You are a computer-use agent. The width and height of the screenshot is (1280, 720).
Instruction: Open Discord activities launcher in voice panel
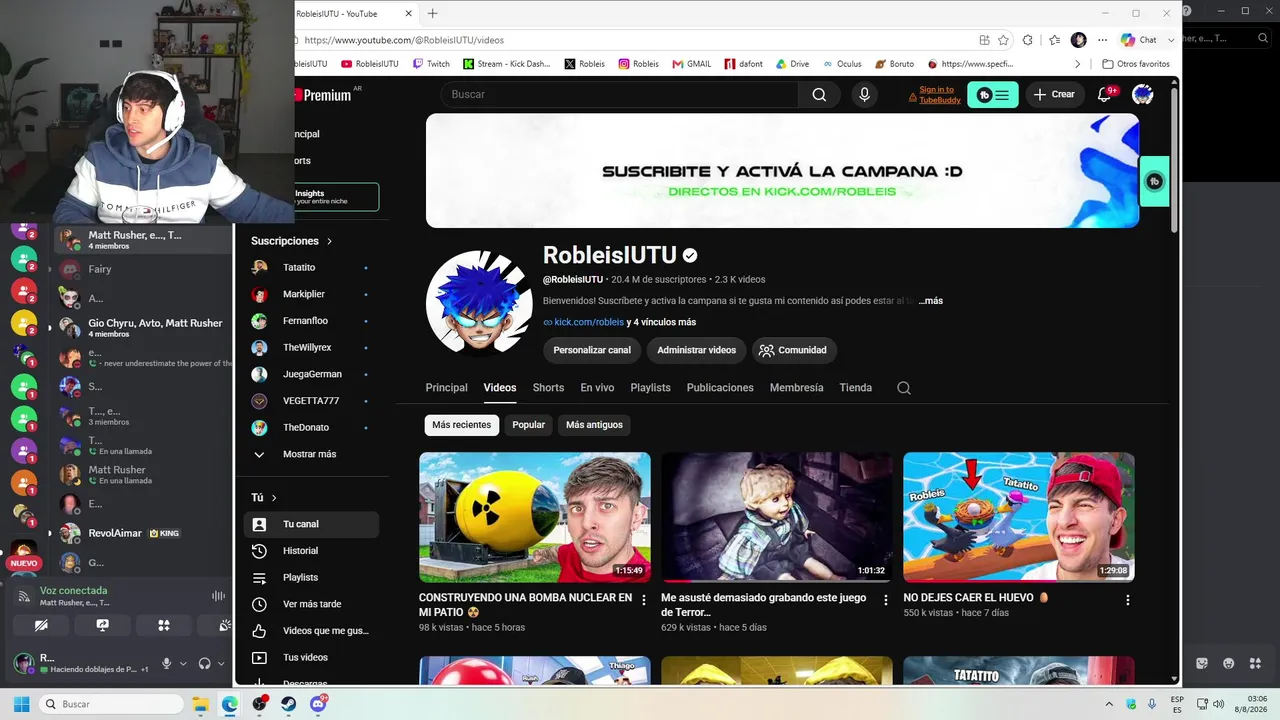pos(164,625)
